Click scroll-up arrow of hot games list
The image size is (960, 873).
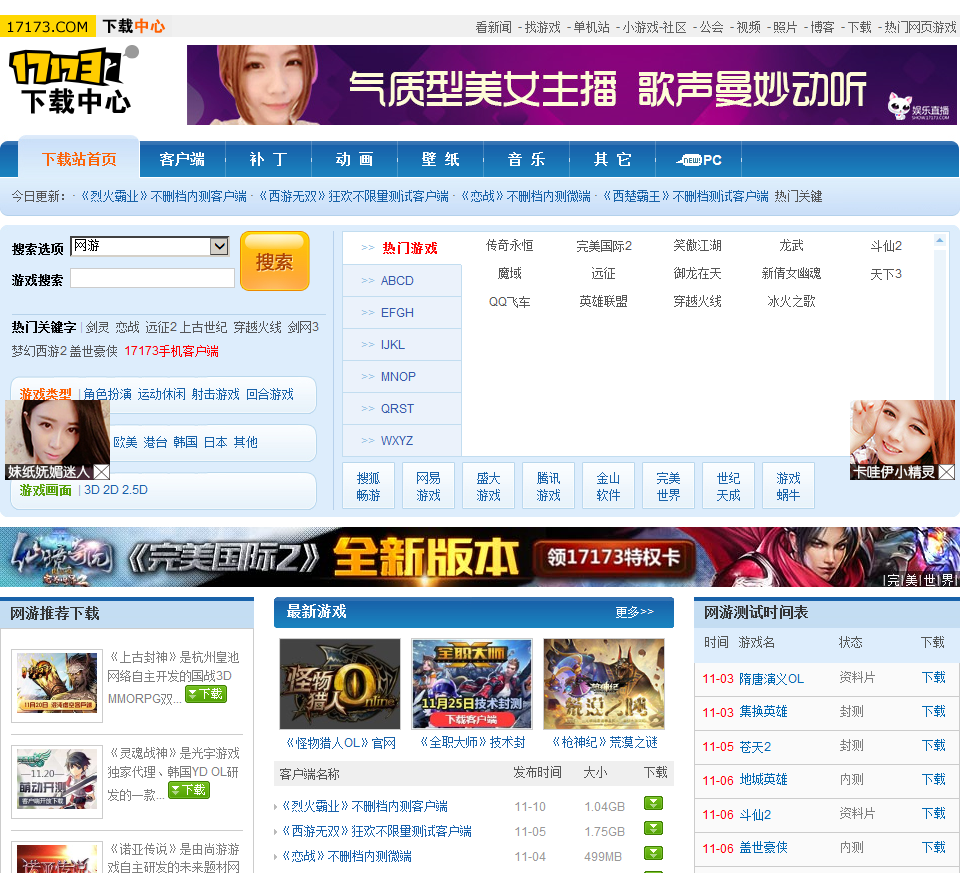tap(939, 241)
